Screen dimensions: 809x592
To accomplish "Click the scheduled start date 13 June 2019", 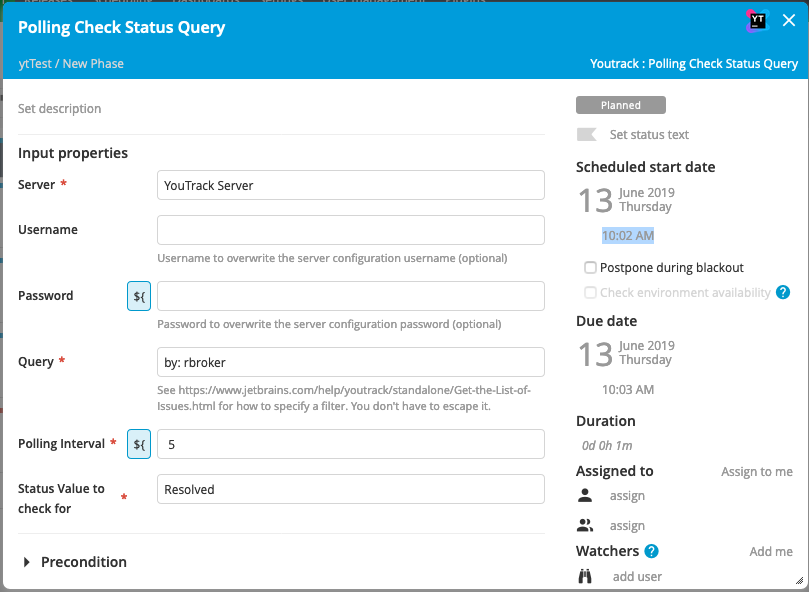I will 626,200.
